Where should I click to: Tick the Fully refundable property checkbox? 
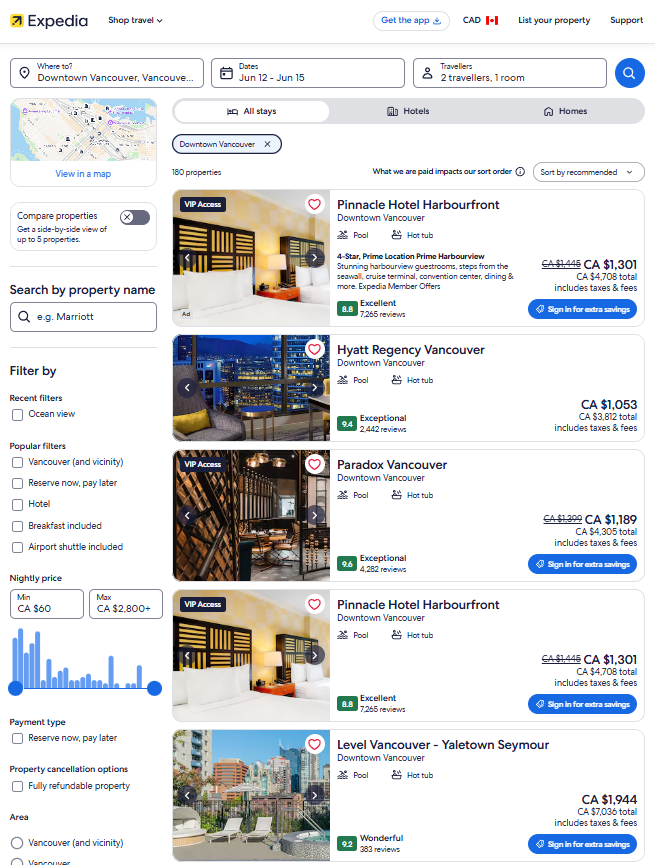tap(18, 786)
